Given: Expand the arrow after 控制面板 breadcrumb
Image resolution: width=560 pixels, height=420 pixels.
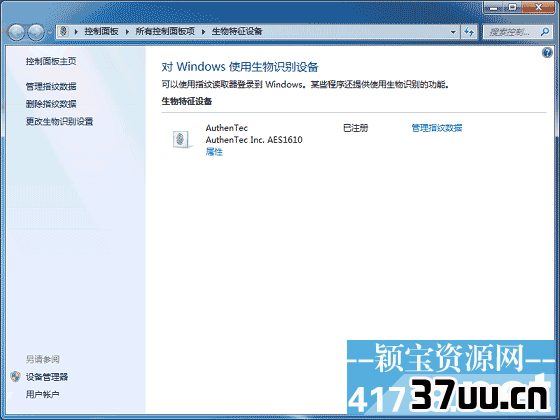Looking at the screenshot, I should point(127,32).
